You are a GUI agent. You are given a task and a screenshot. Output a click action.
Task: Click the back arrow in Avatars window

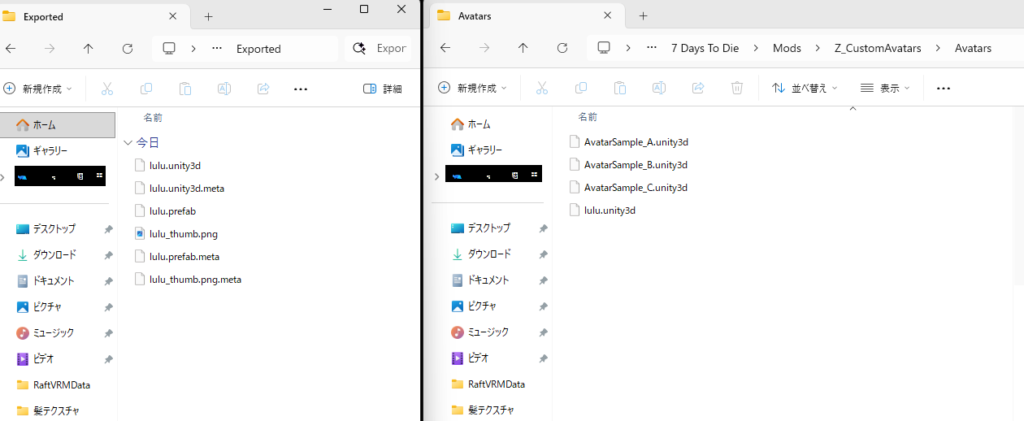(x=444, y=48)
